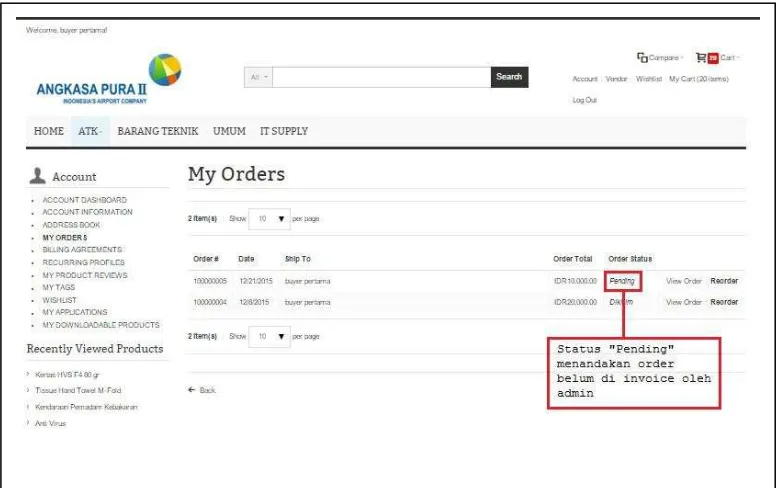Click order total IDR 10,000.00
Image resolution: width=780 pixels, height=488 pixels.
(576, 282)
